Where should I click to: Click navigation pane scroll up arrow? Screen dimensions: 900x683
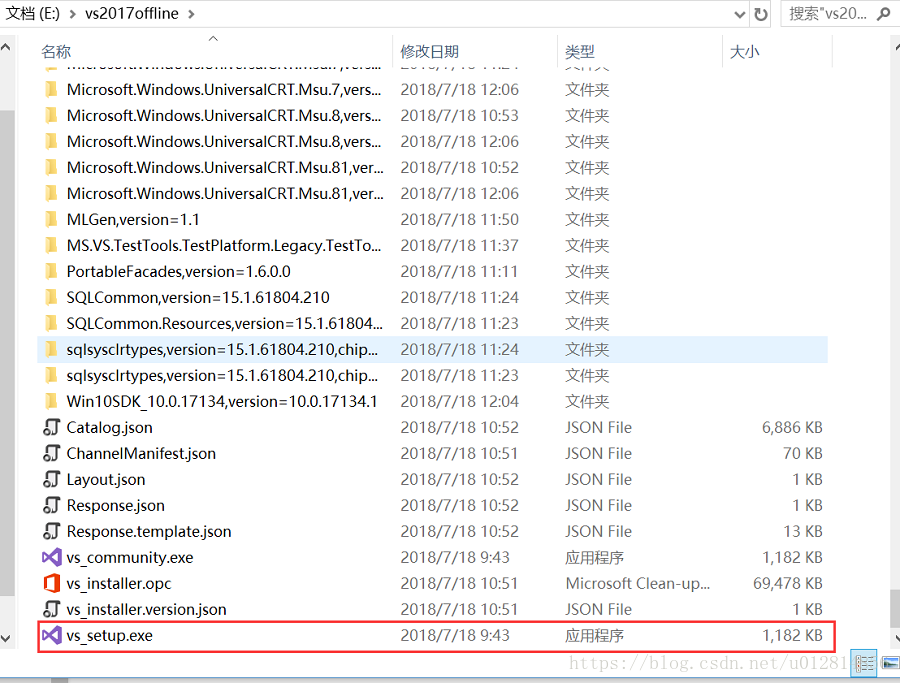point(6,47)
